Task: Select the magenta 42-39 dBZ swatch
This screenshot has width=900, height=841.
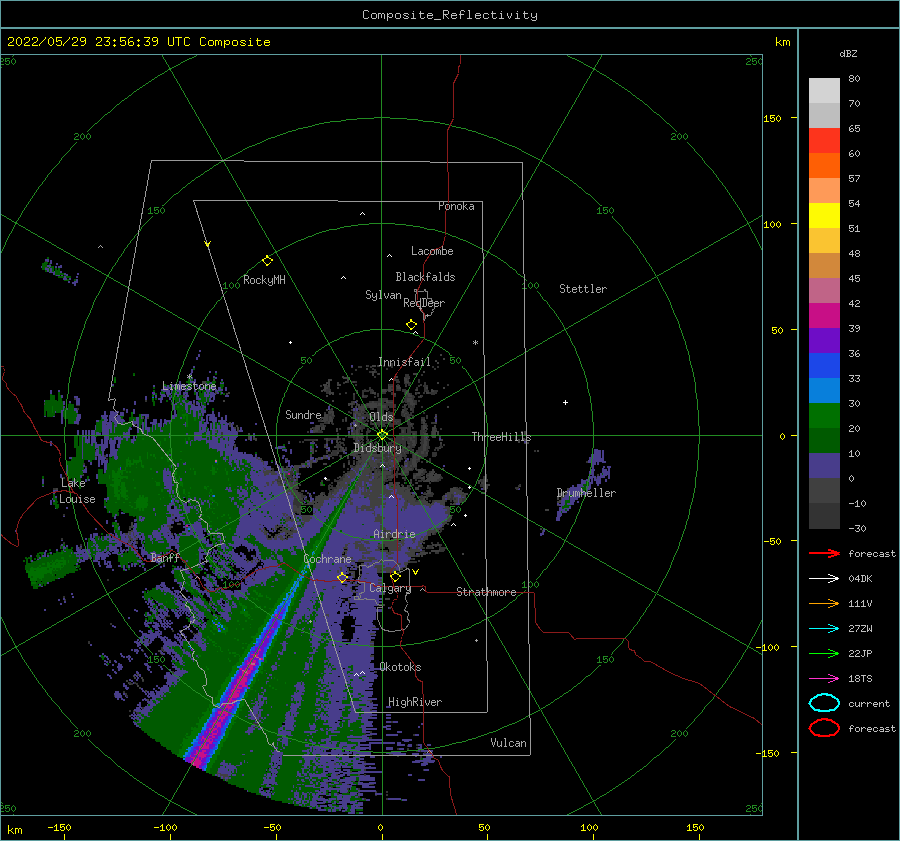Action: point(824,316)
